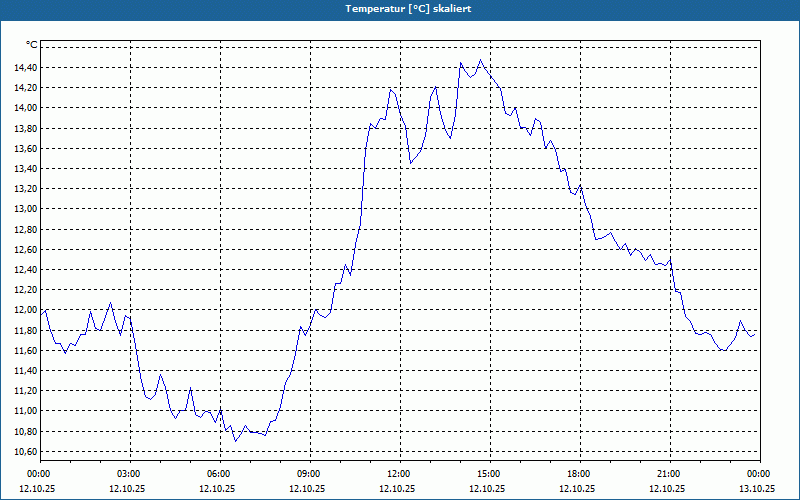Click the 18:00 time axis label
Viewport: 800px width, 500px height.
pos(580,474)
